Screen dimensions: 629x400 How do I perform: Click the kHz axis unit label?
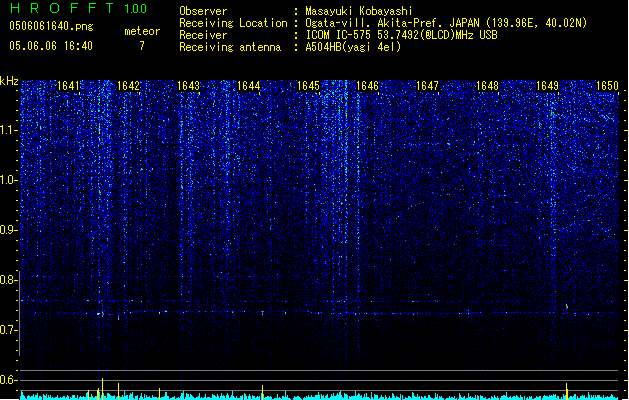tap(9, 81)
